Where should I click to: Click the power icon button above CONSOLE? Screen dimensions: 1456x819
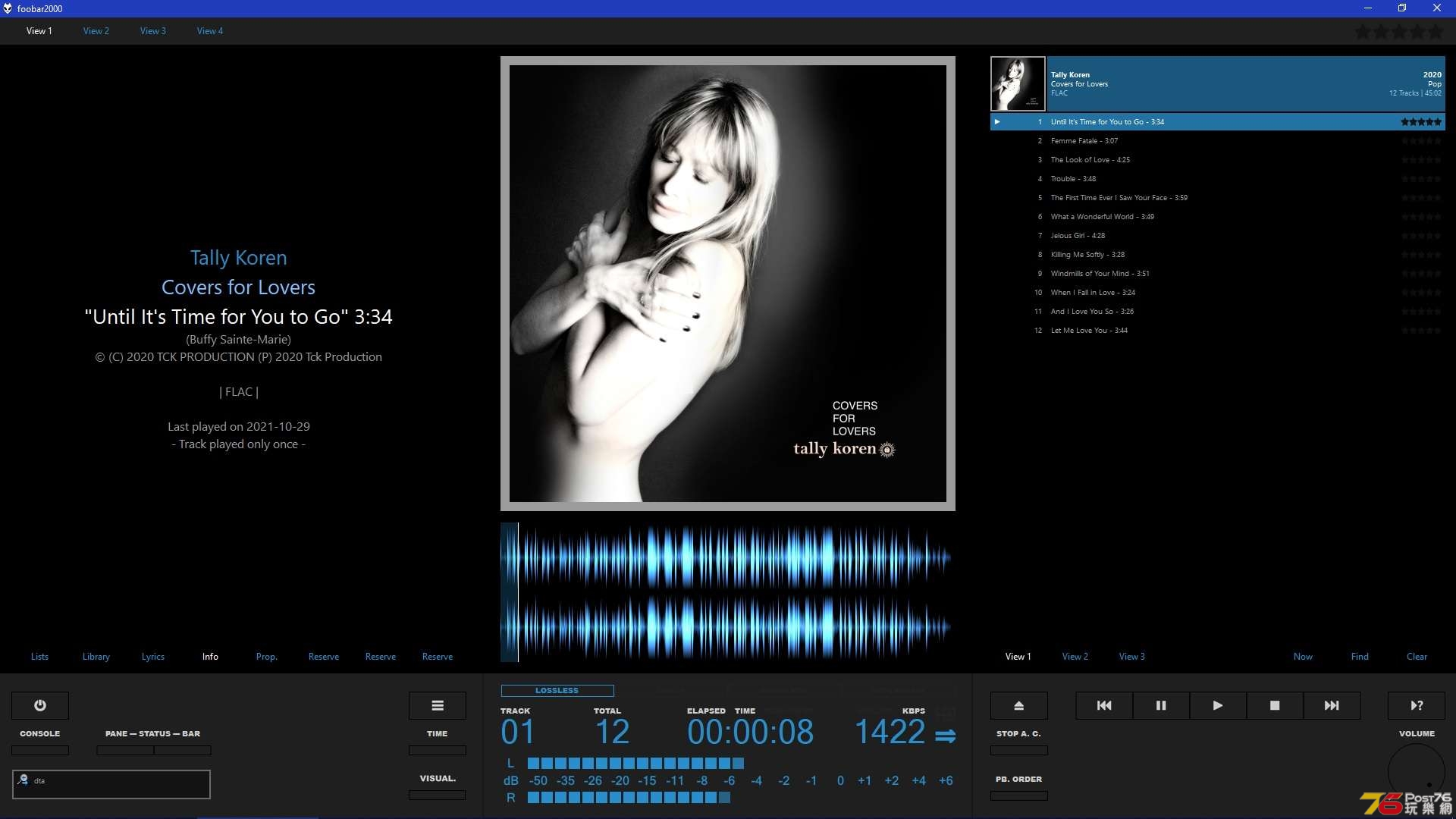click(40, 705)
